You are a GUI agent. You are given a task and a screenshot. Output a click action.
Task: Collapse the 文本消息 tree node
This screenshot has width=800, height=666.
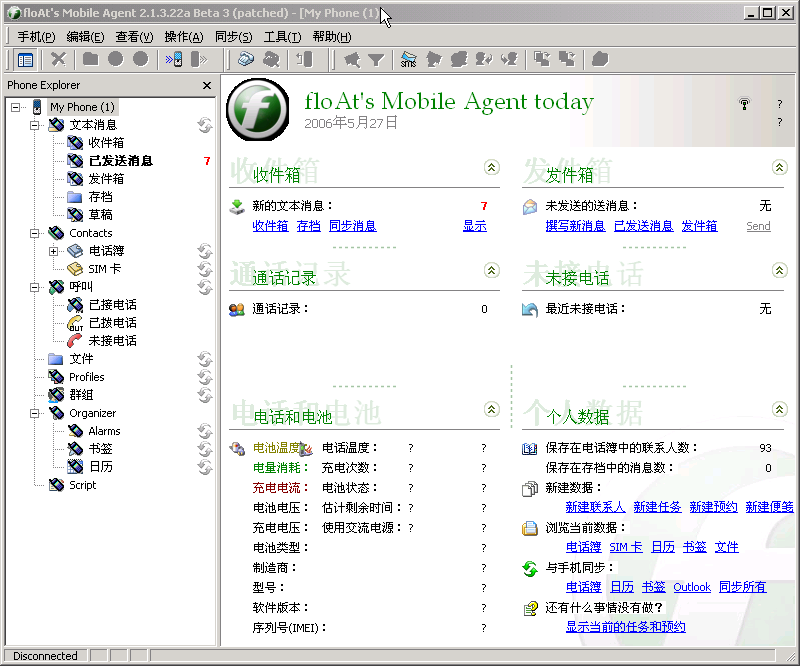point(34,125)
